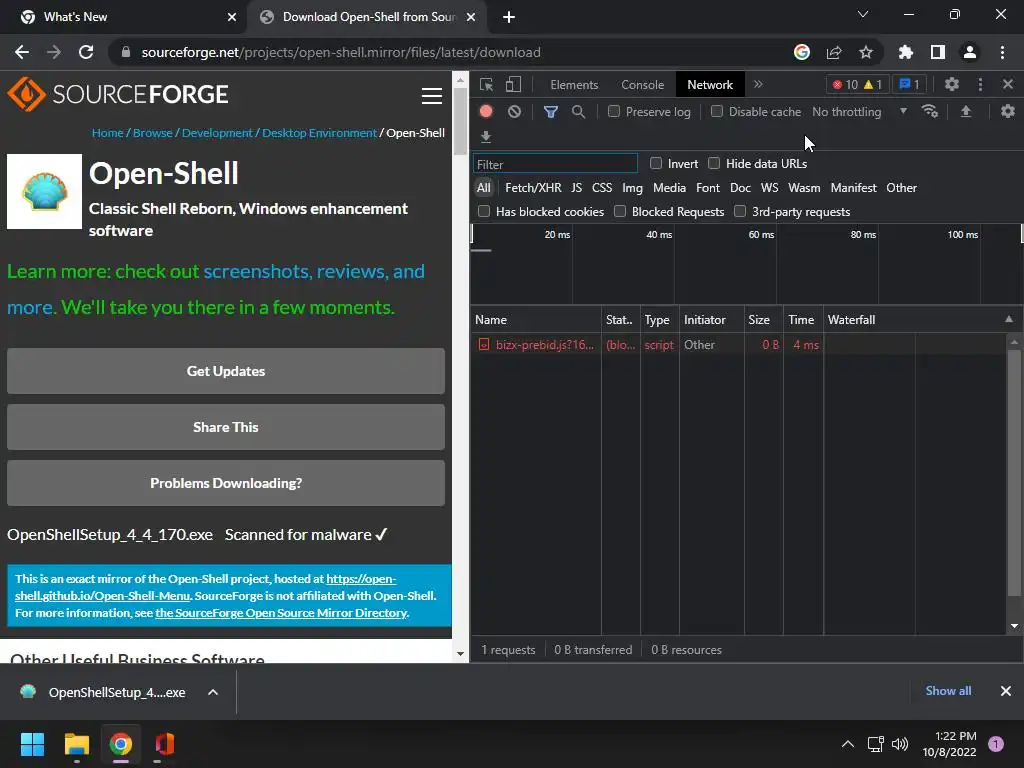Select the inspect element picker icon

click(486, 84)
